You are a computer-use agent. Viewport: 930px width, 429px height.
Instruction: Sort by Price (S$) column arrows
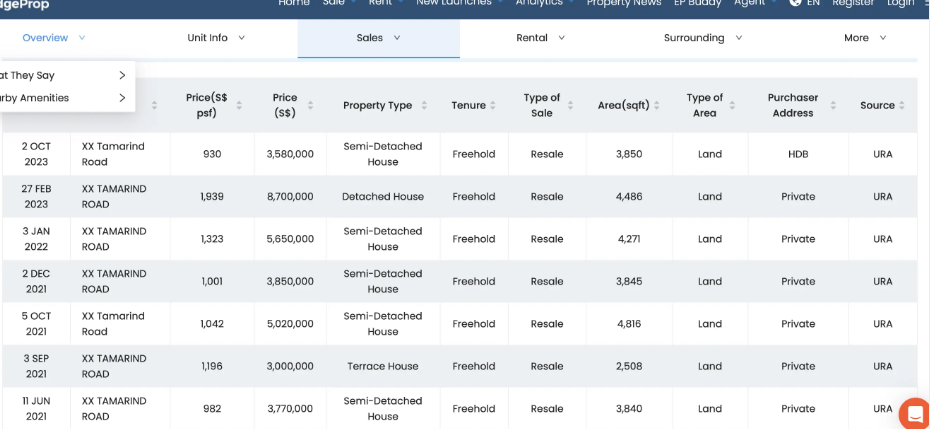coord(310,105)
